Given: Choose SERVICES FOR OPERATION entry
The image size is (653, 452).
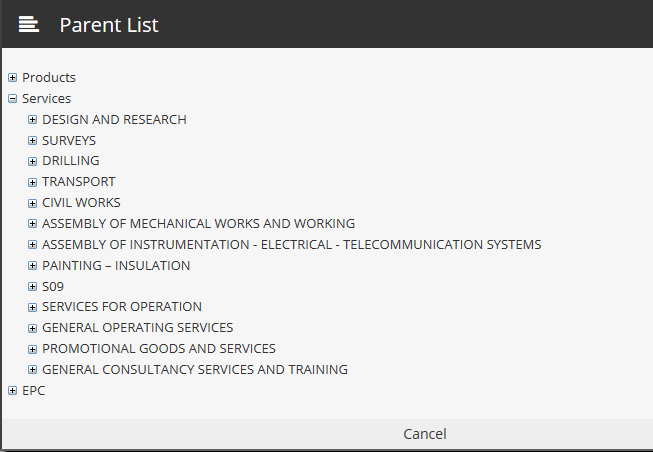Looking at the screenshot, I should coord(122,307).
